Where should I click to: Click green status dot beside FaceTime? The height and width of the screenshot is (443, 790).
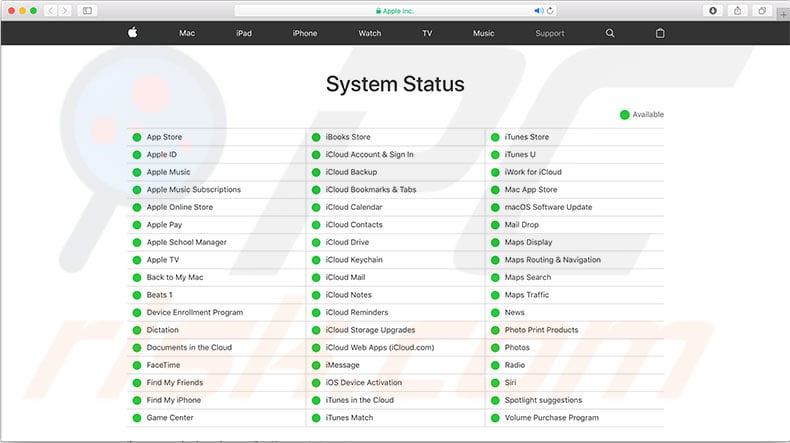coord(137,365)
